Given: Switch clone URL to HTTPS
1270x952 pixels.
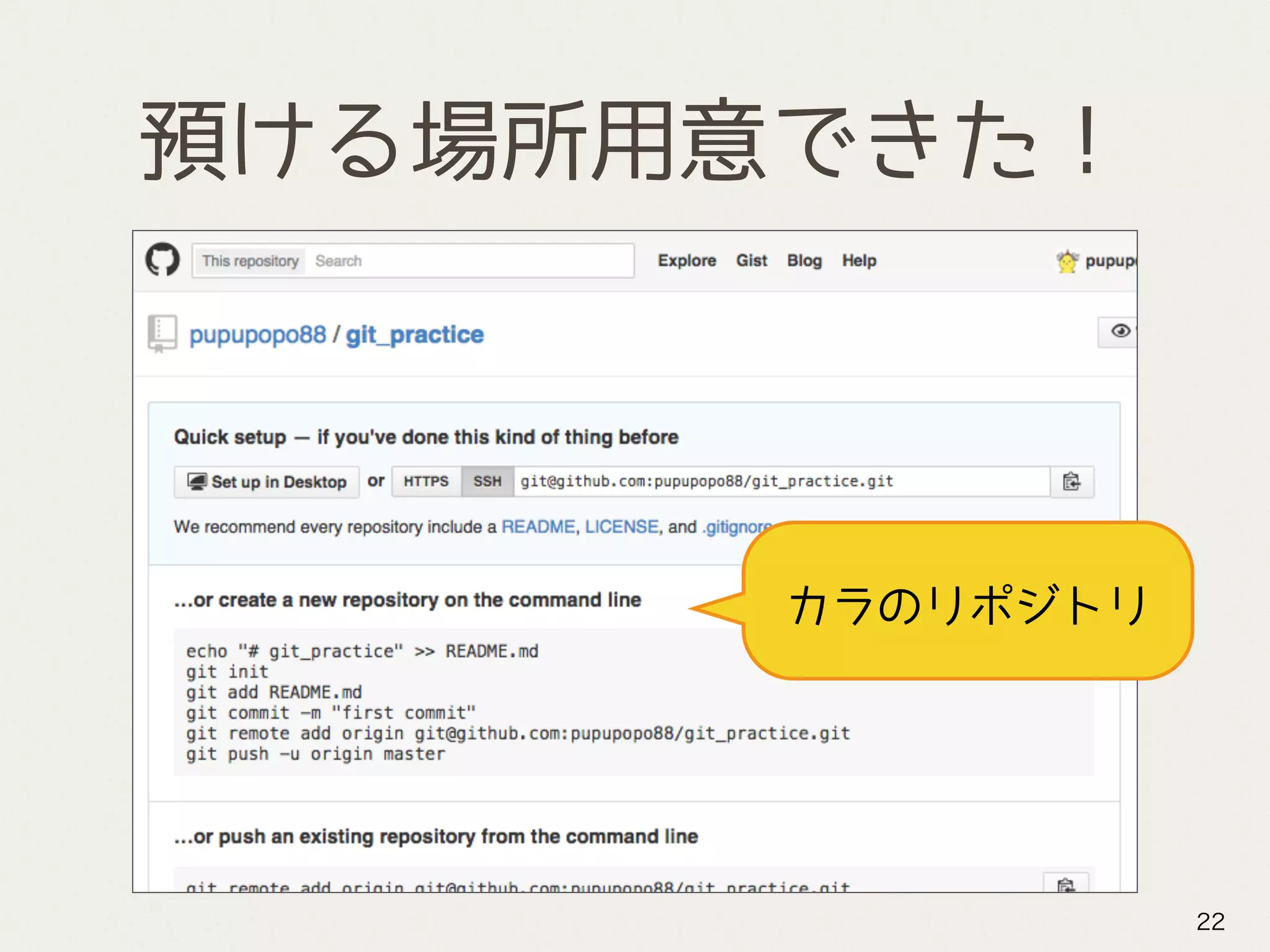Looking at the screenshot, I should [x=426, y=482].
